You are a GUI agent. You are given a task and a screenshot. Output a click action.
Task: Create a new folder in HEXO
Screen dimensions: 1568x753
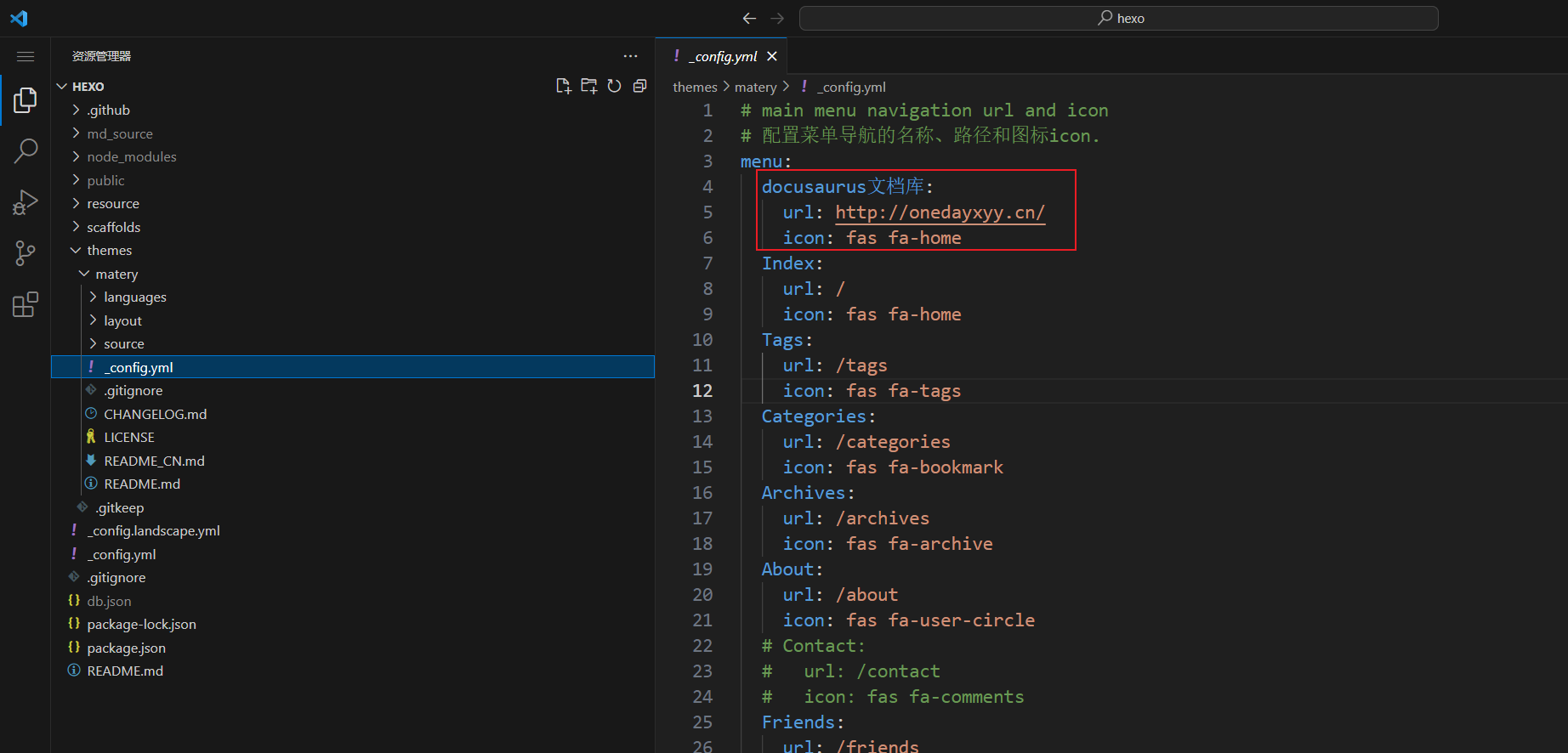coord(588,86)
